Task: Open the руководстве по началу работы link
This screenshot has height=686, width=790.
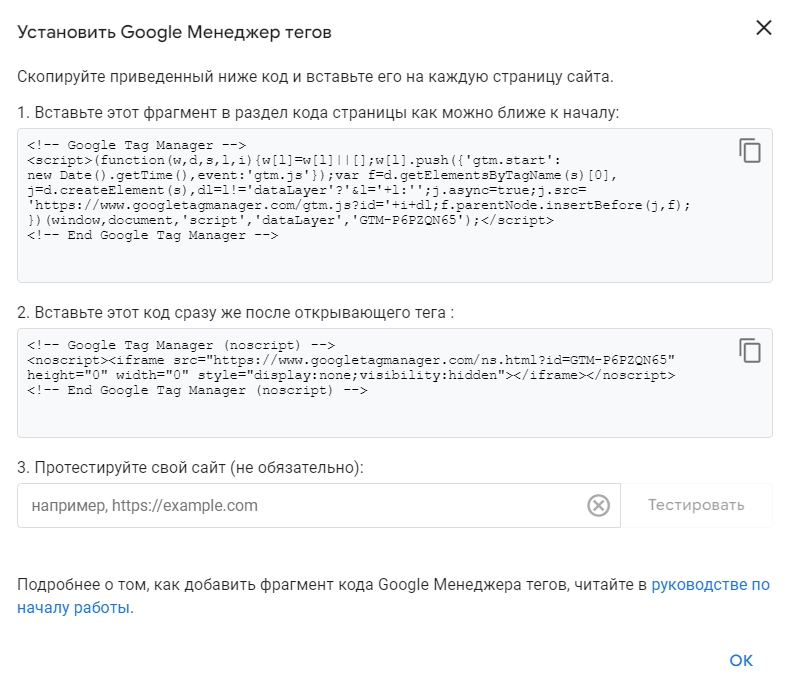Action: point(393,596)
